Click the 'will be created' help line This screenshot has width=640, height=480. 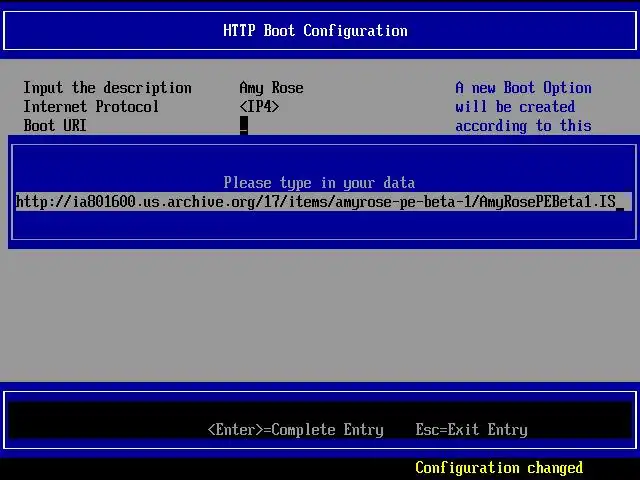515,107
